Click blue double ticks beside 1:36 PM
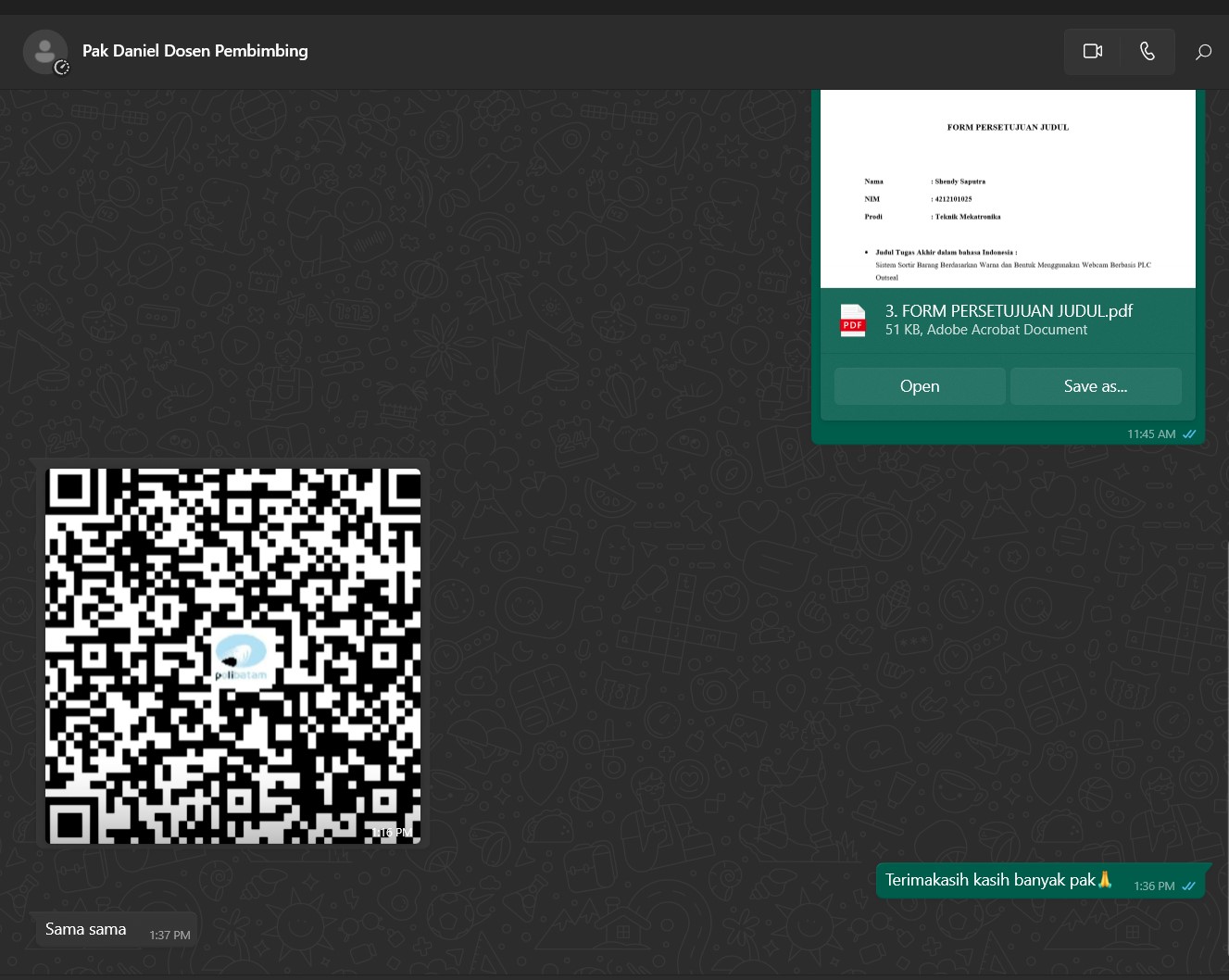The image size is (1229, 980). [x=1189, y=886]
